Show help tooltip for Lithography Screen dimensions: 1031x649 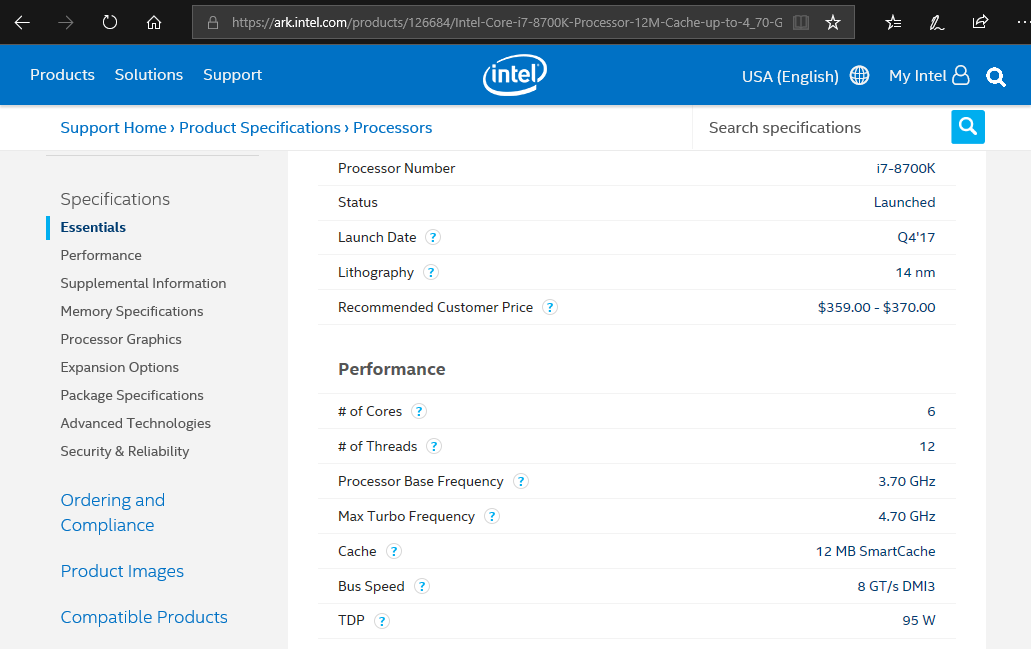pos(431,272)
